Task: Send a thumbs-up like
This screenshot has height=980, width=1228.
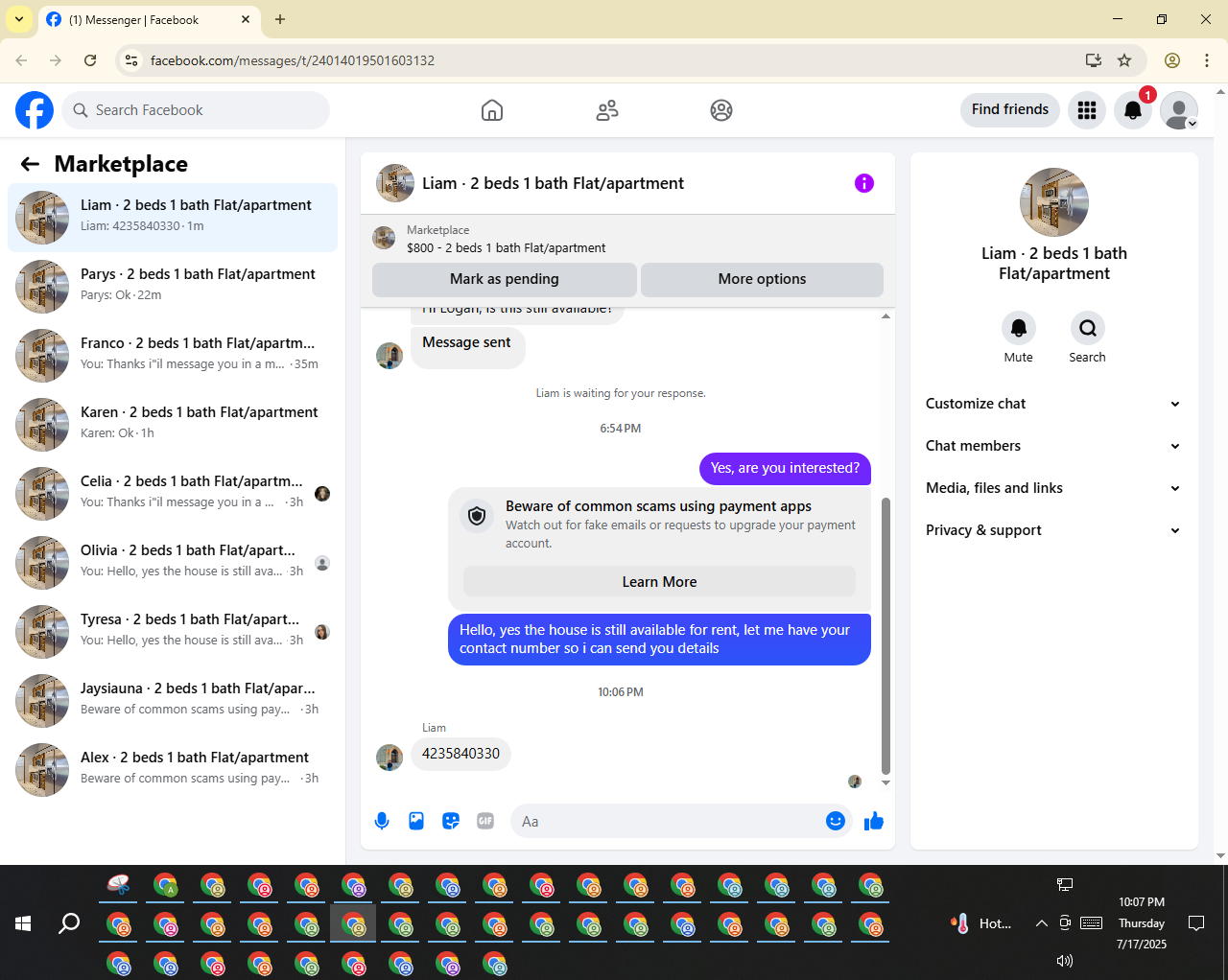Action: point(874,821)
